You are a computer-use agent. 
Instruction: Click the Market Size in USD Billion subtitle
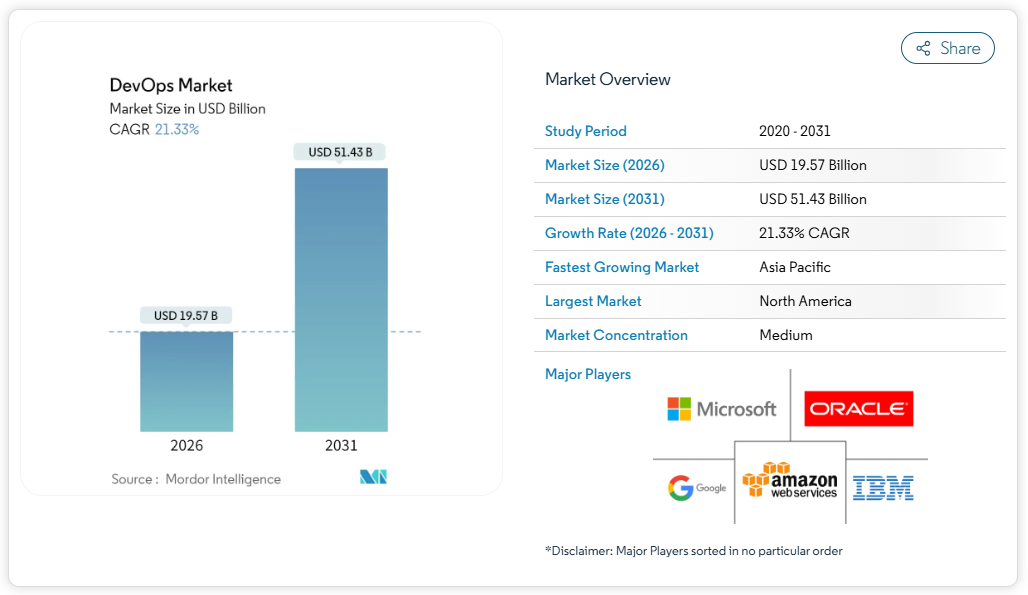click(188, 109)
